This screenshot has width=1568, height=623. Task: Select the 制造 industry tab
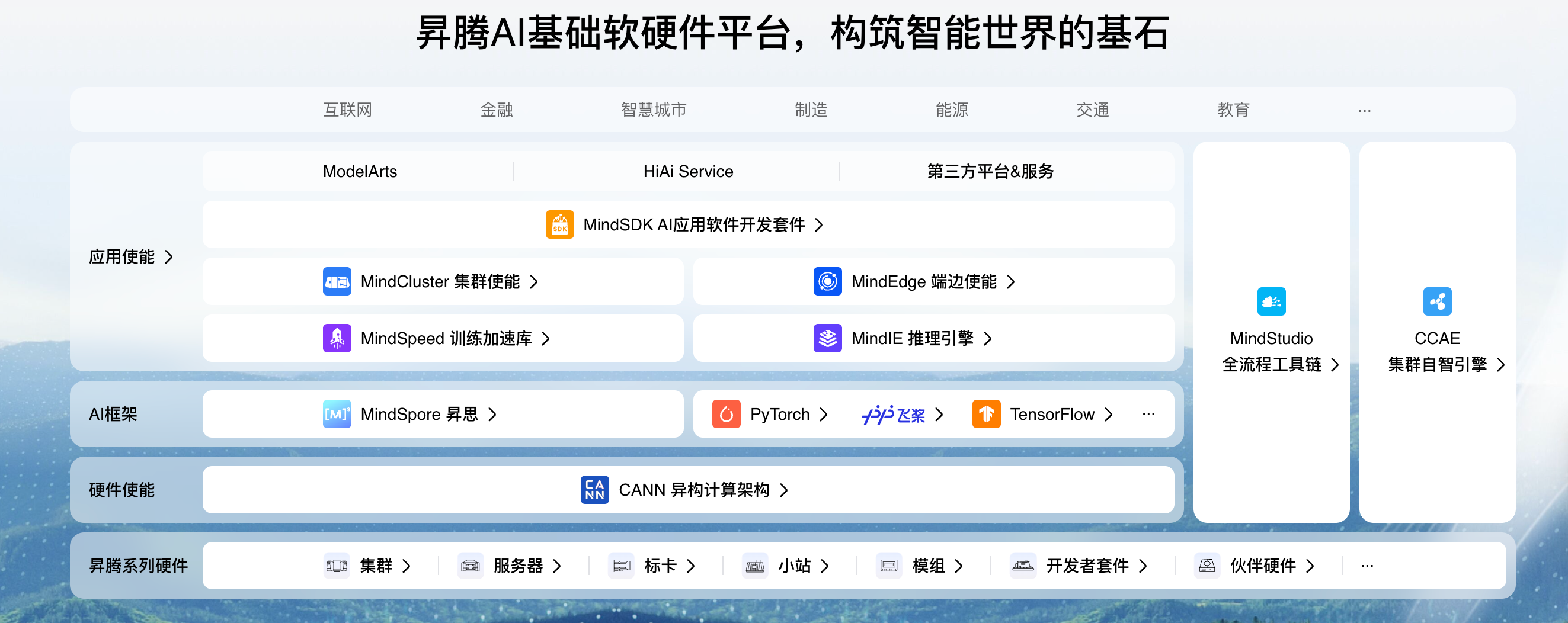click(811, 110)
